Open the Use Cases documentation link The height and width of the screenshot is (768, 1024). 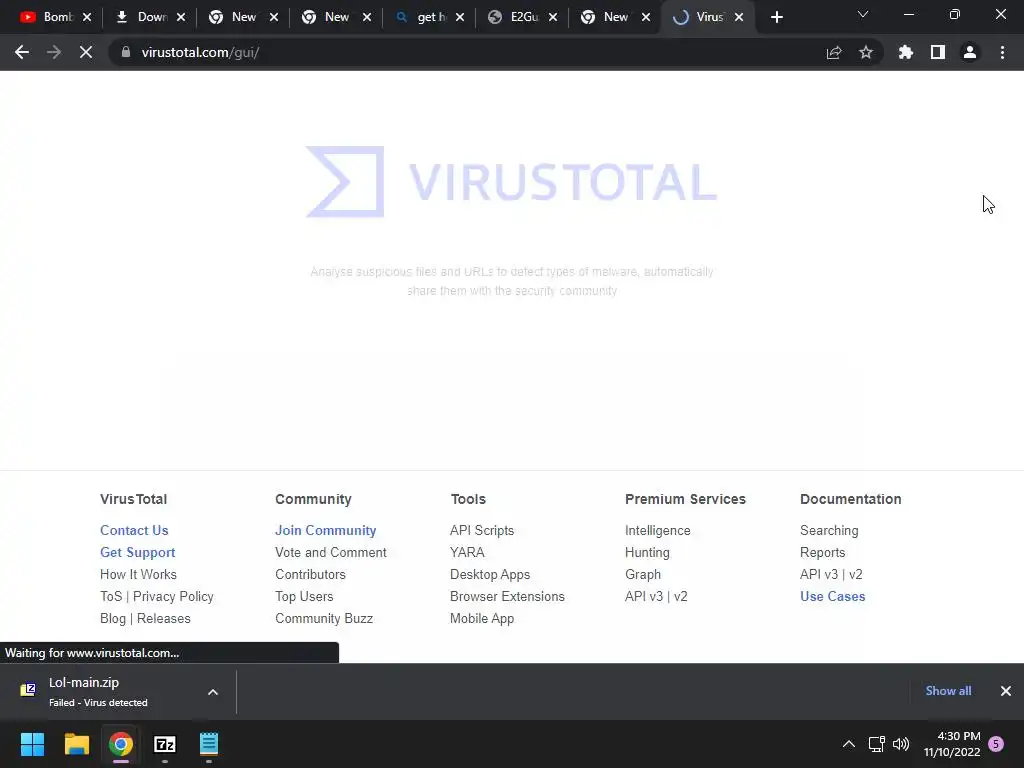832,596
